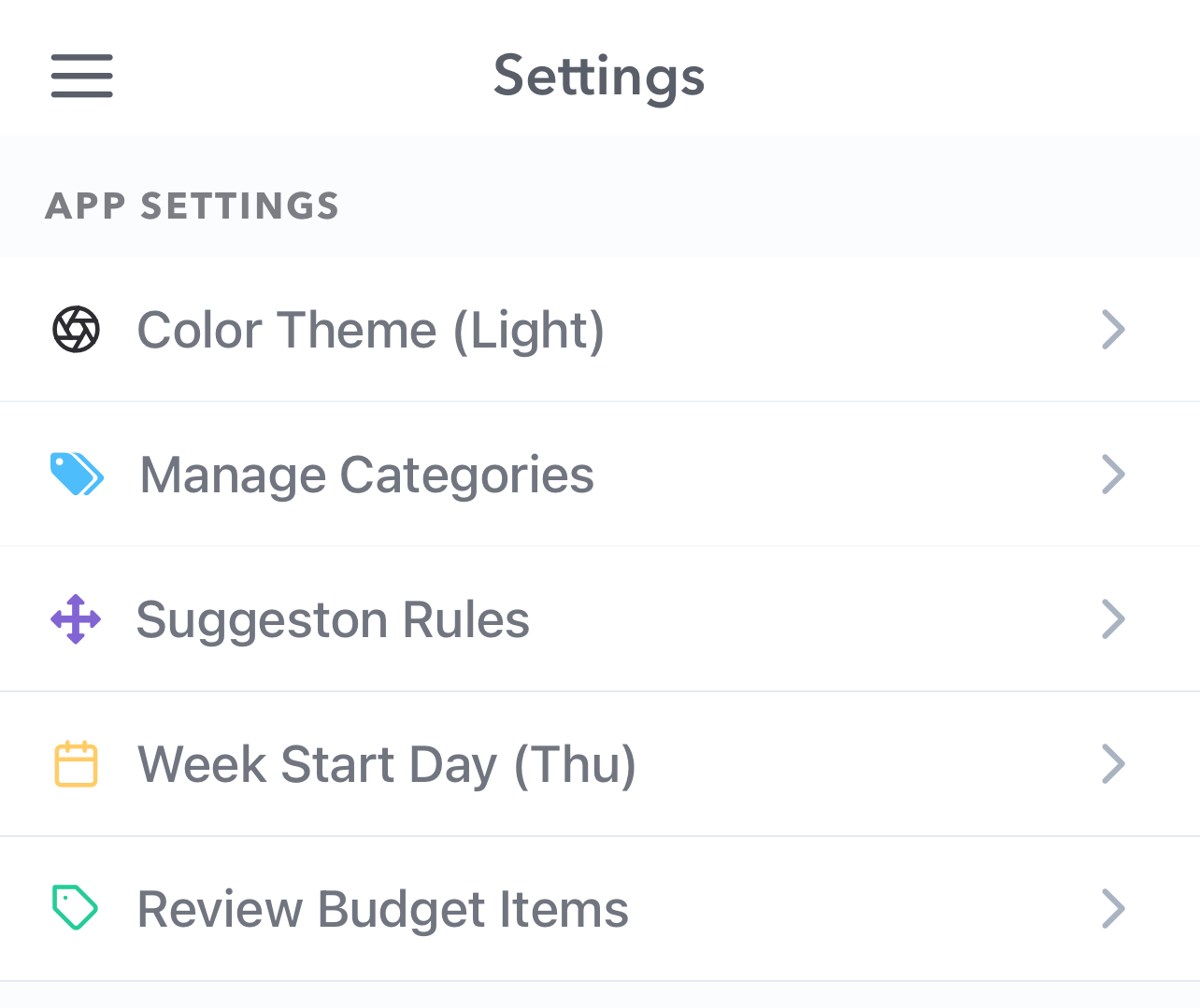Click the Manage Categories tags icon

click(x=77, y=474)
